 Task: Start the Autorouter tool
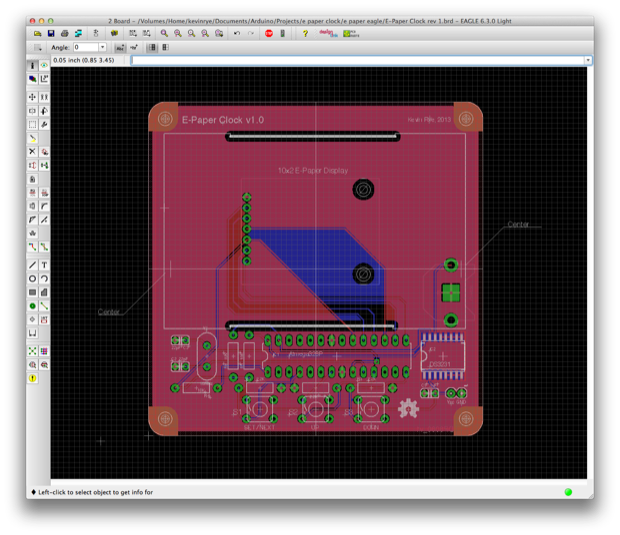coord(44,351)
